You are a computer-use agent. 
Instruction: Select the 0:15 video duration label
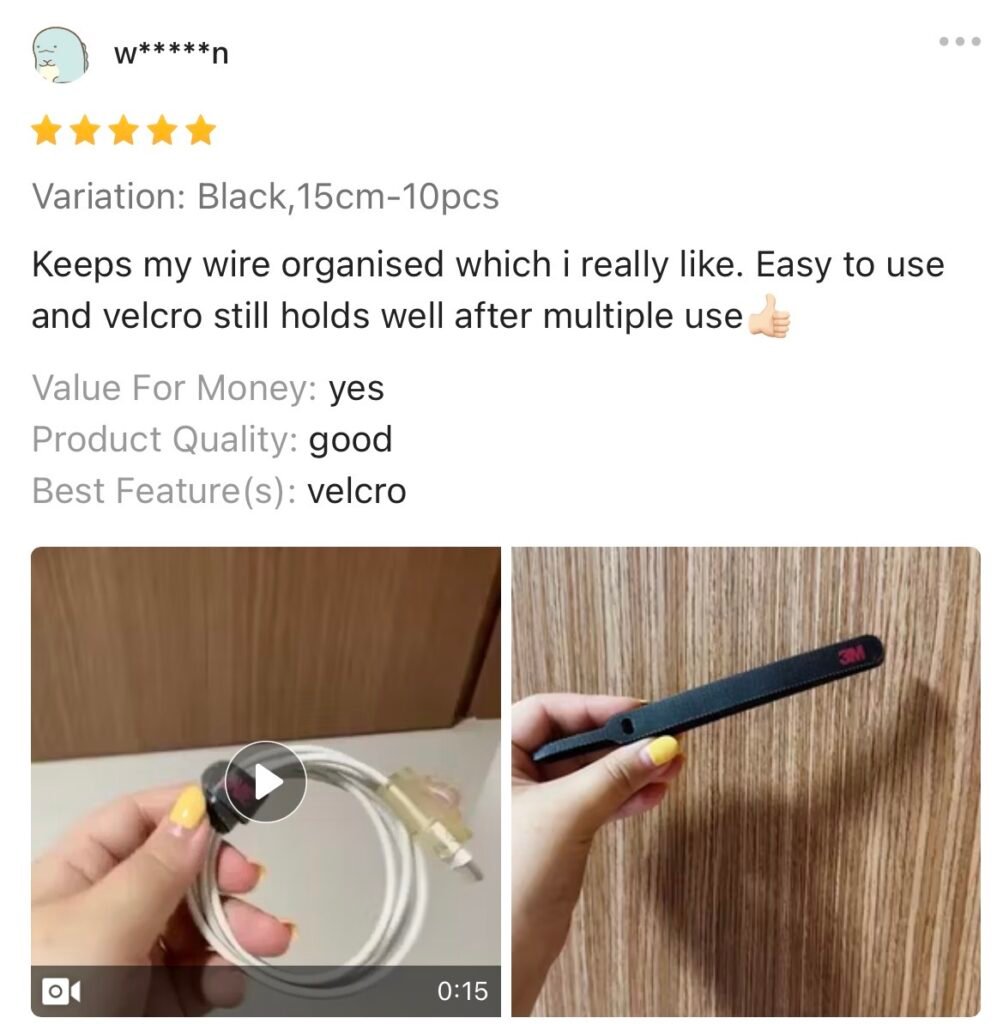click(462, 991)
